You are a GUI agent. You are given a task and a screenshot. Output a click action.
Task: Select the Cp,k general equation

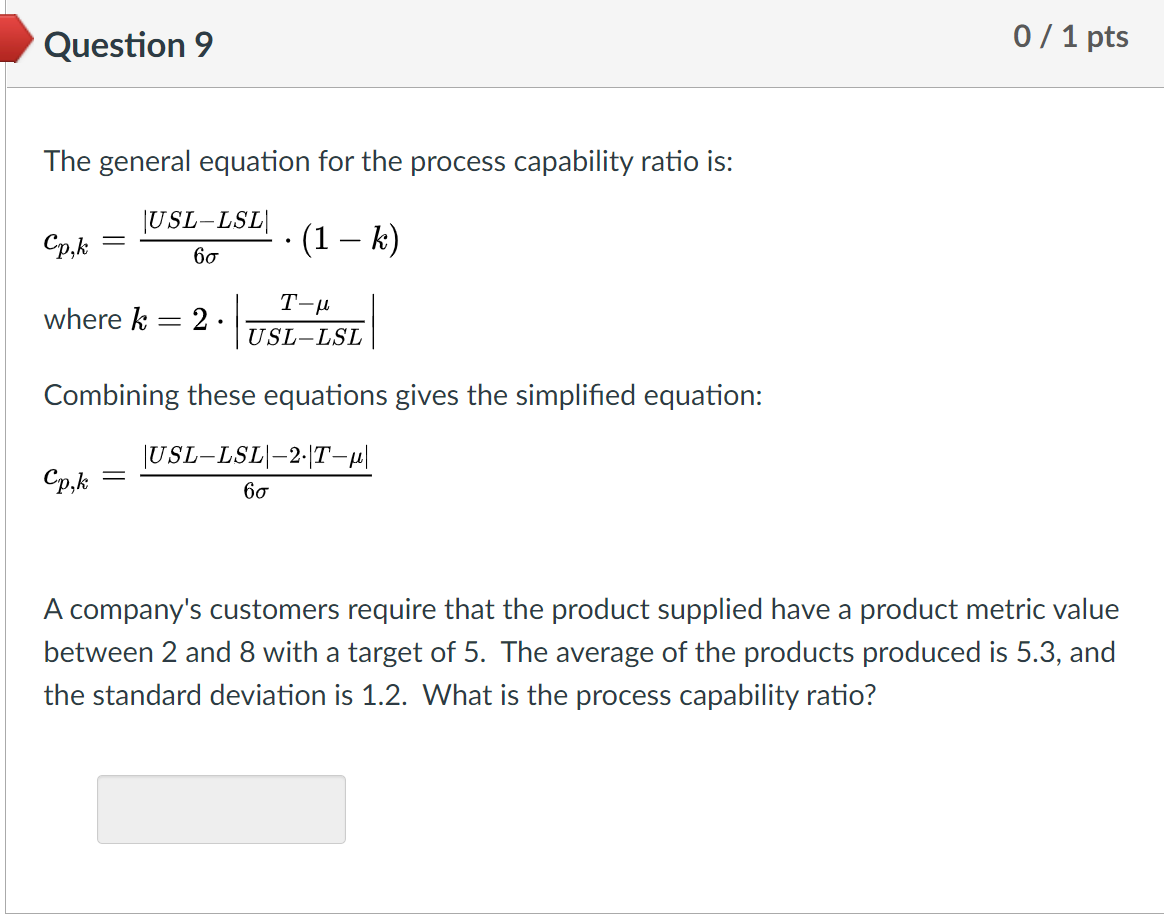click(220, 237)
